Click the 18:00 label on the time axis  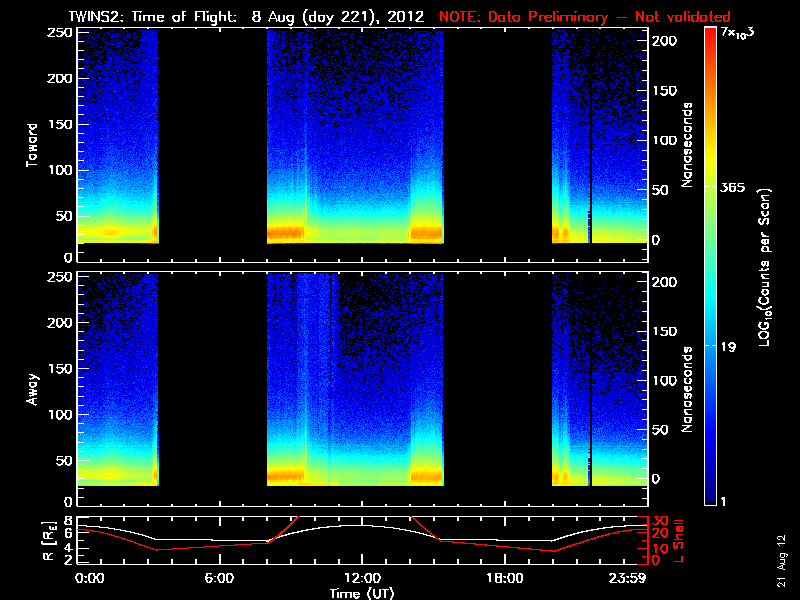[x=505, y=579]
